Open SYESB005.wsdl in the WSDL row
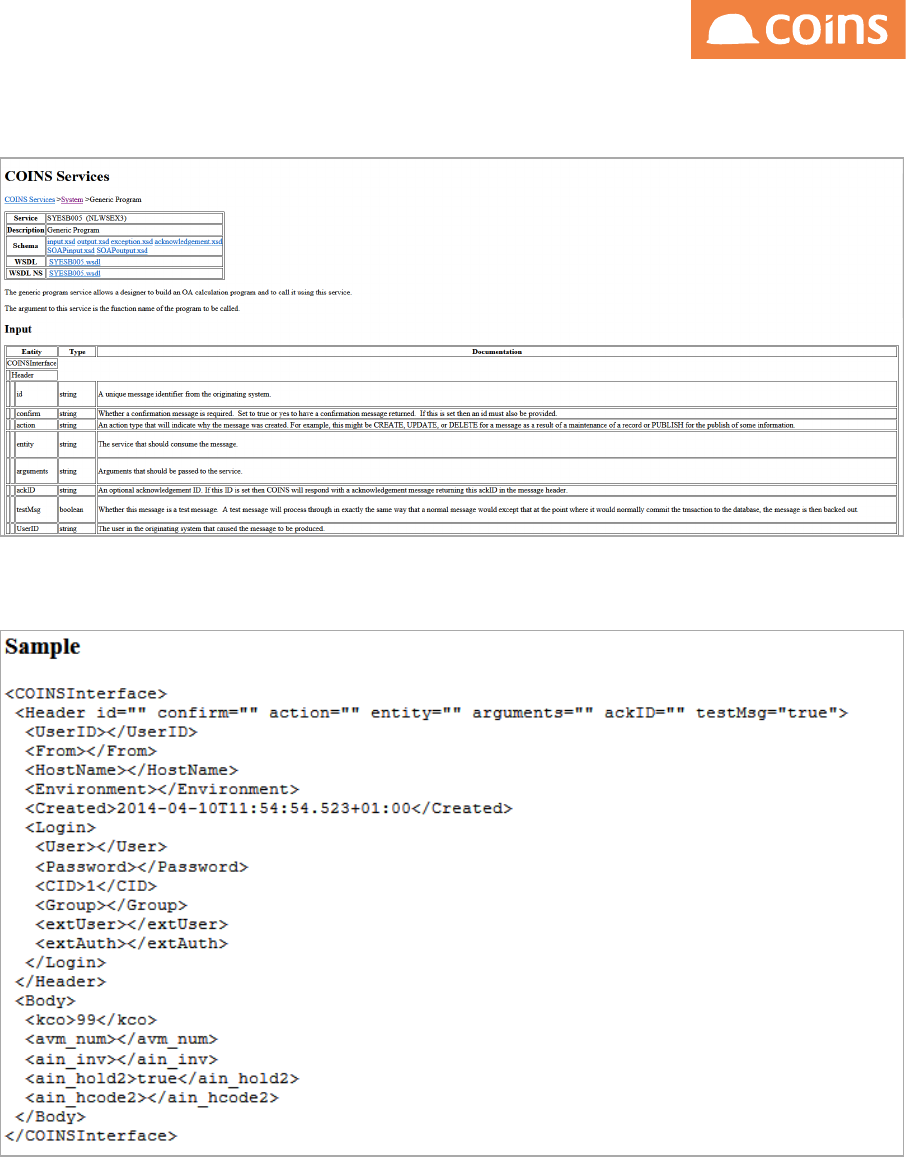This screenshot has width=906, height=1157. click(x=74, y=262)
